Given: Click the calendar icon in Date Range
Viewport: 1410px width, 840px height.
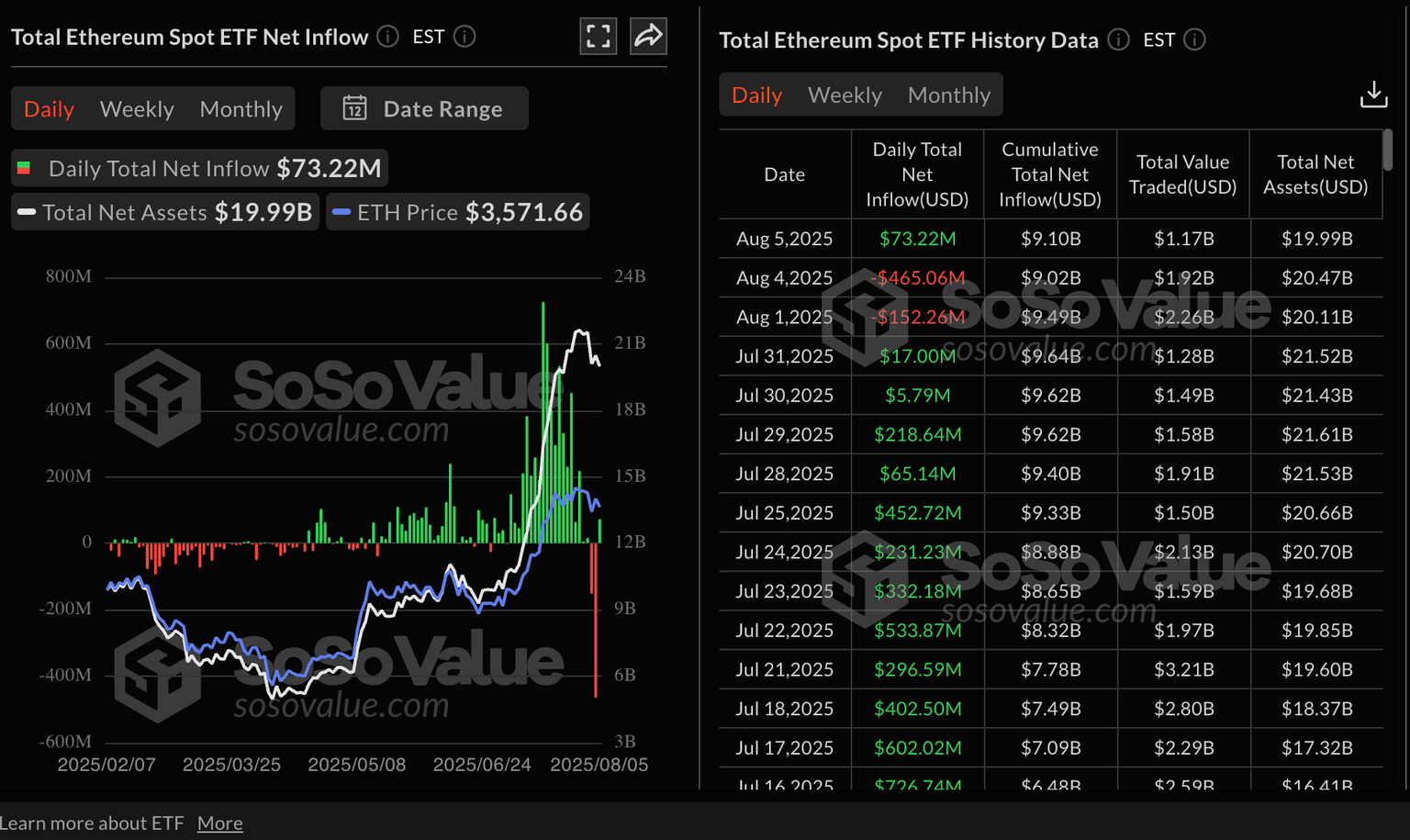Looking at the screenshot, I should 355,108.
